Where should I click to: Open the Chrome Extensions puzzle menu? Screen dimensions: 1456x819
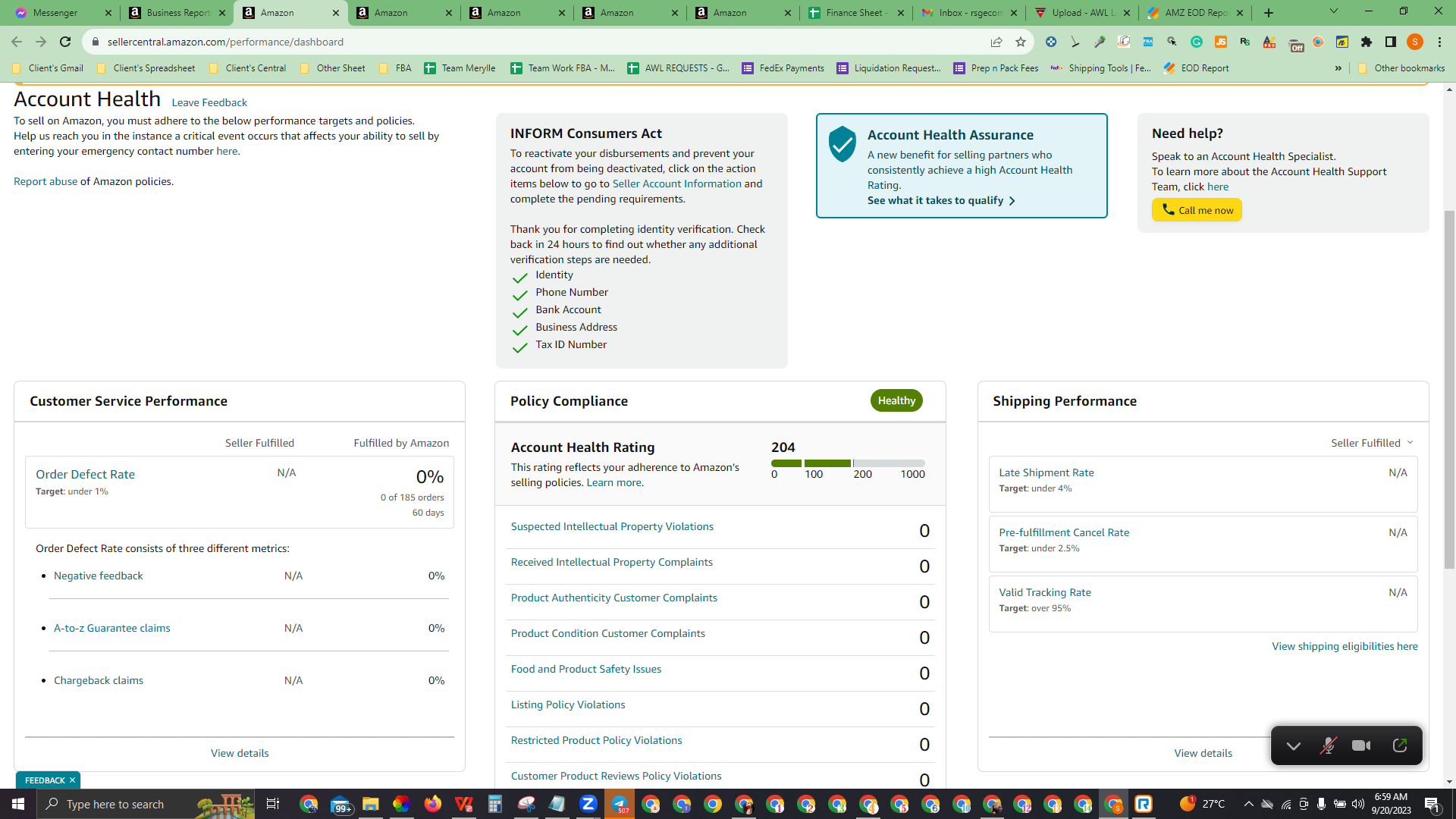[1367, 42]
